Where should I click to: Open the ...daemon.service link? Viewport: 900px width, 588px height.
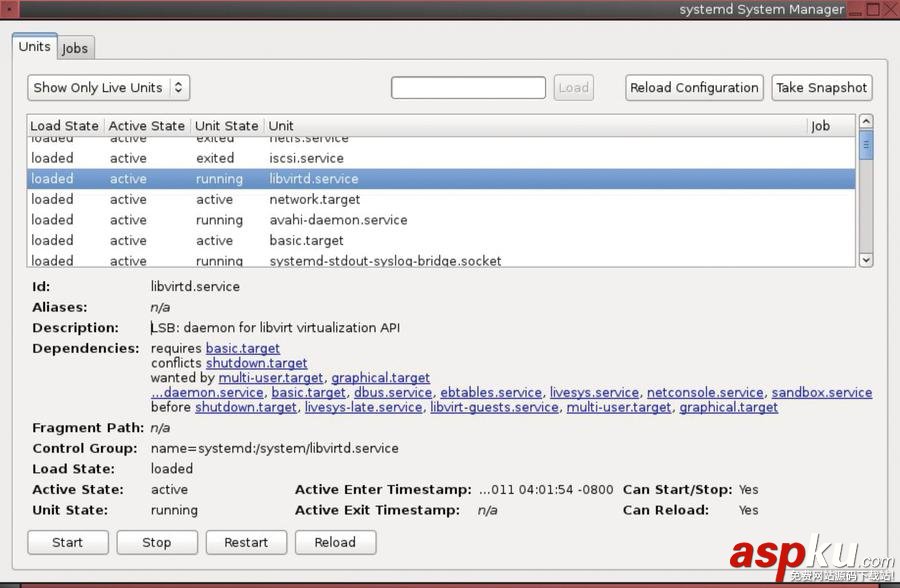tap(207, 393)
